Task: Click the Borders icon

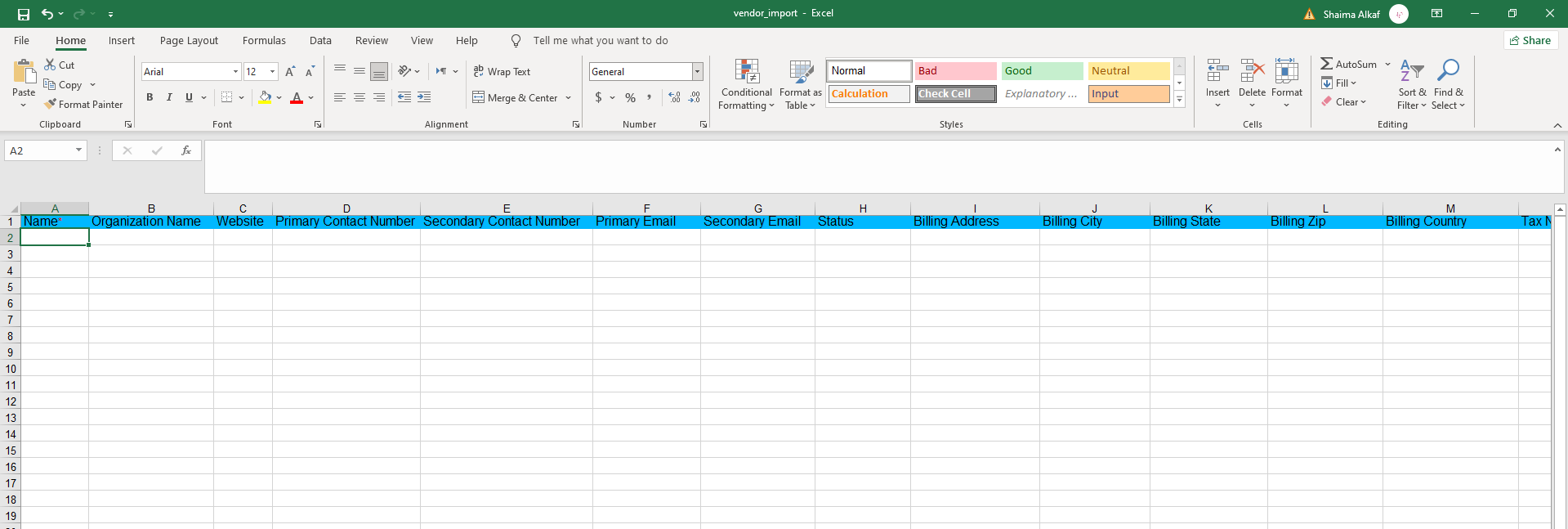Action: (x=226, y=97)
